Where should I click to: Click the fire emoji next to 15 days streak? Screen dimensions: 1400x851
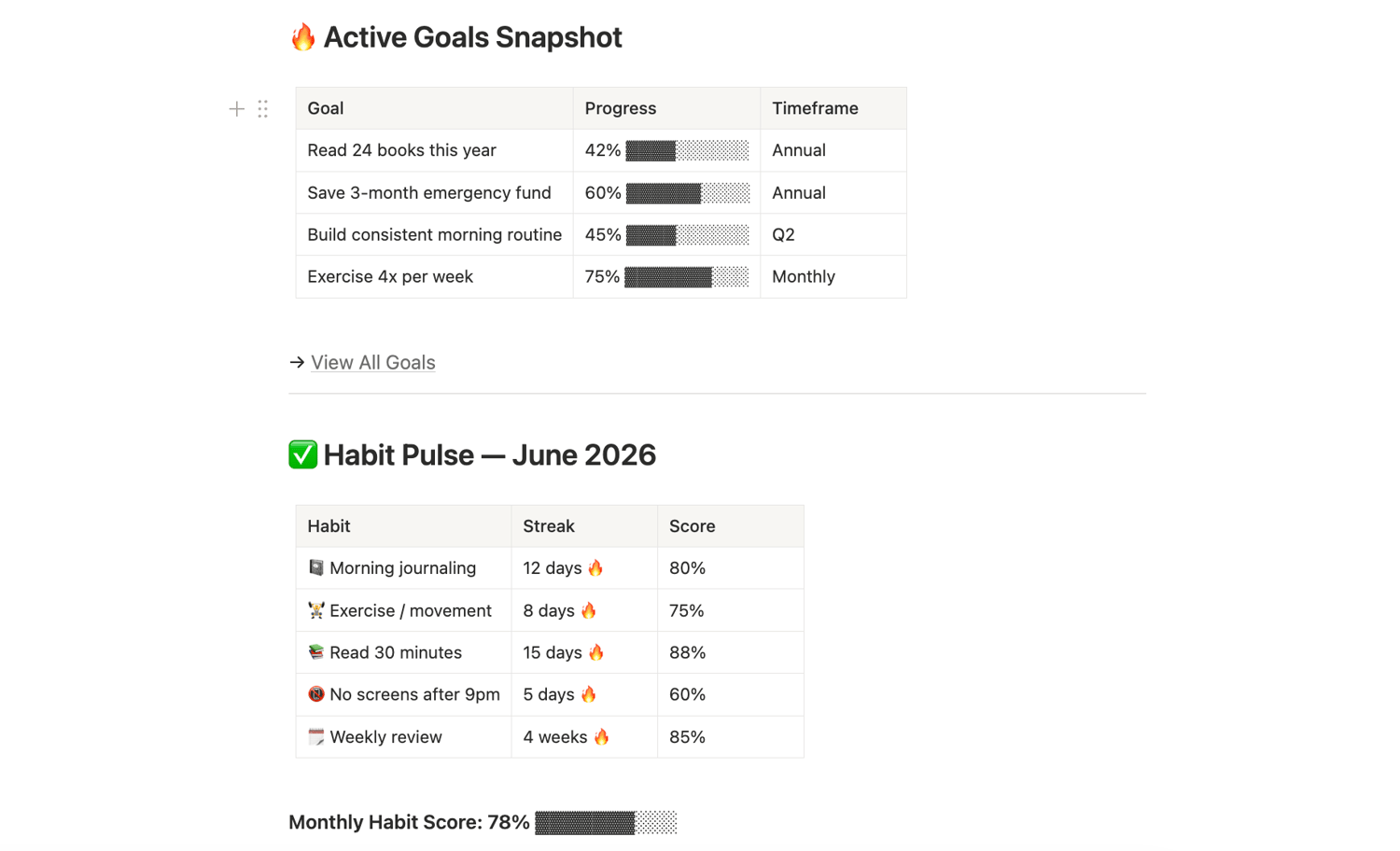point(596,652)
